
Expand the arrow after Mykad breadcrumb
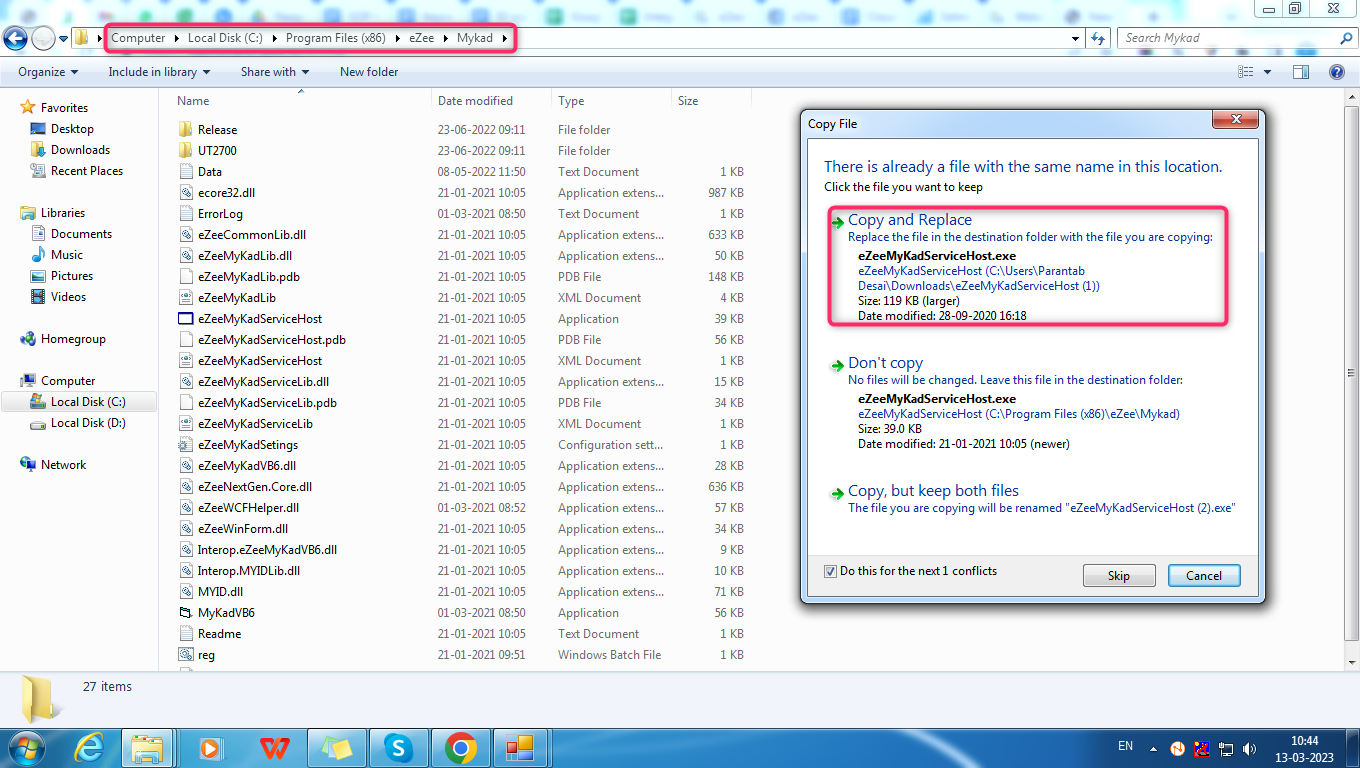coord(505,38)
